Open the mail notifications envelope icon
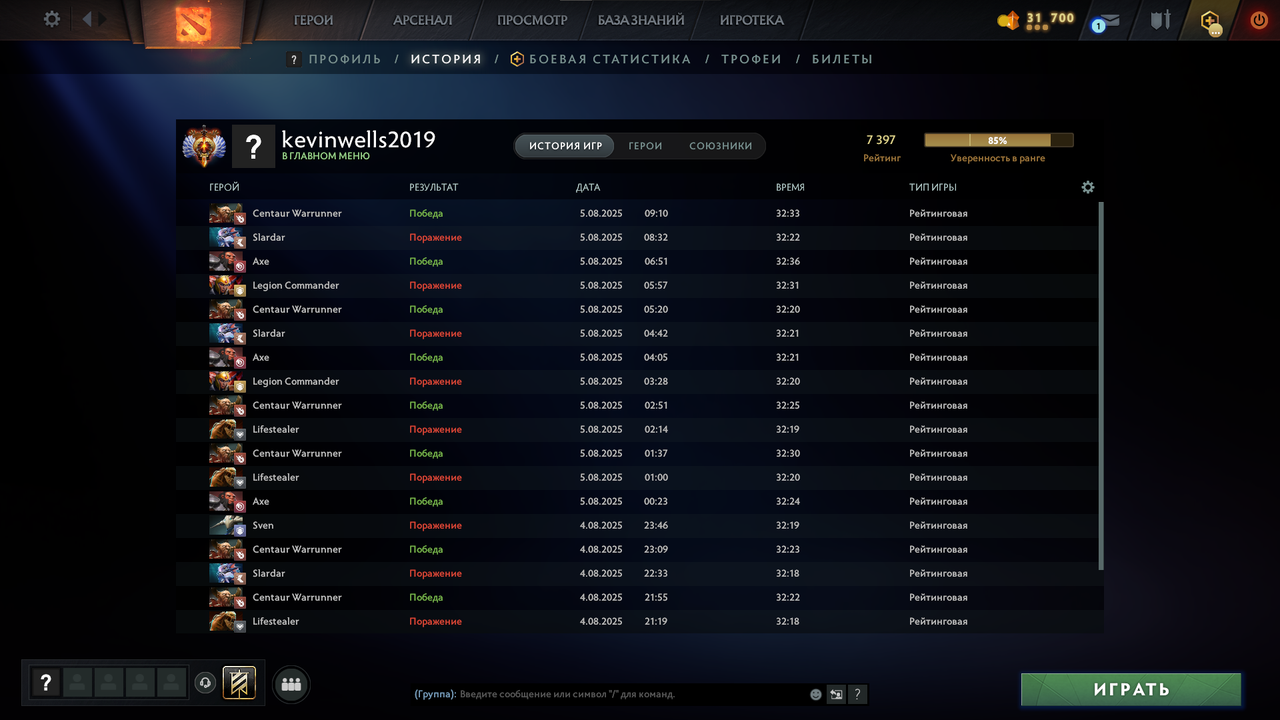1280x720 pixels. point(1106,20)
